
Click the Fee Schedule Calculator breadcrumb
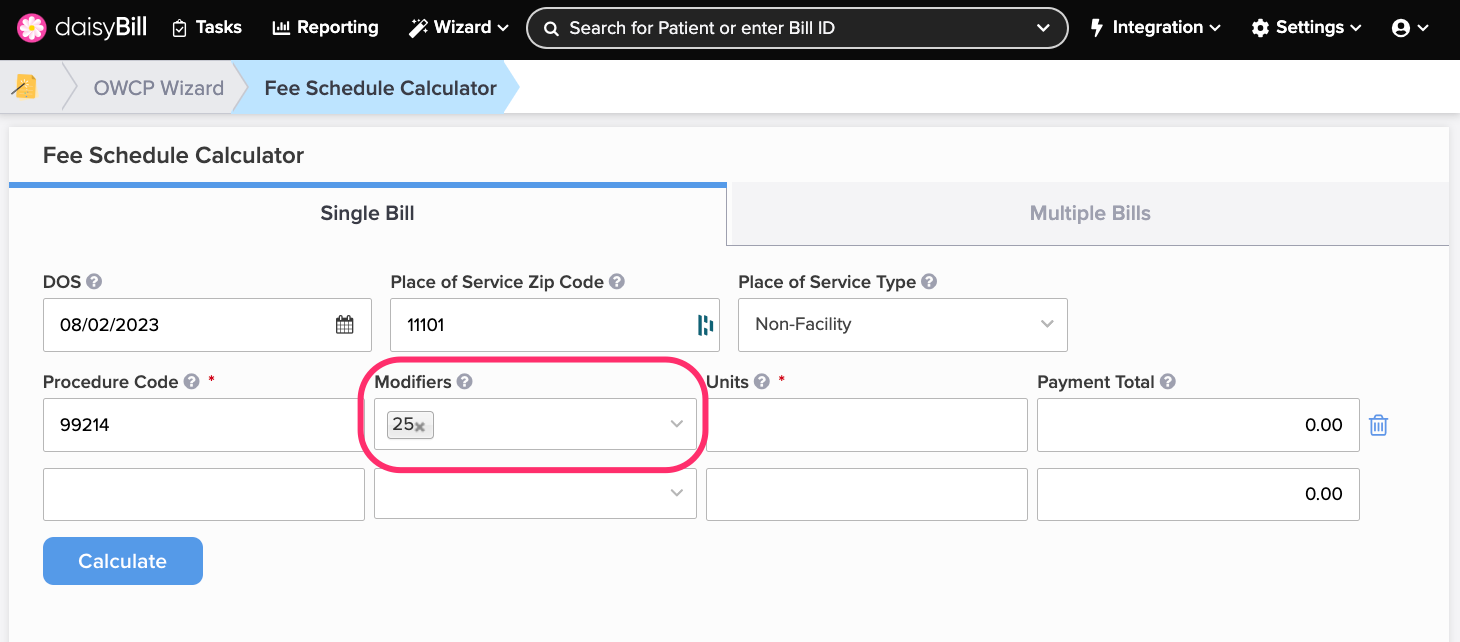coord(380,88)
